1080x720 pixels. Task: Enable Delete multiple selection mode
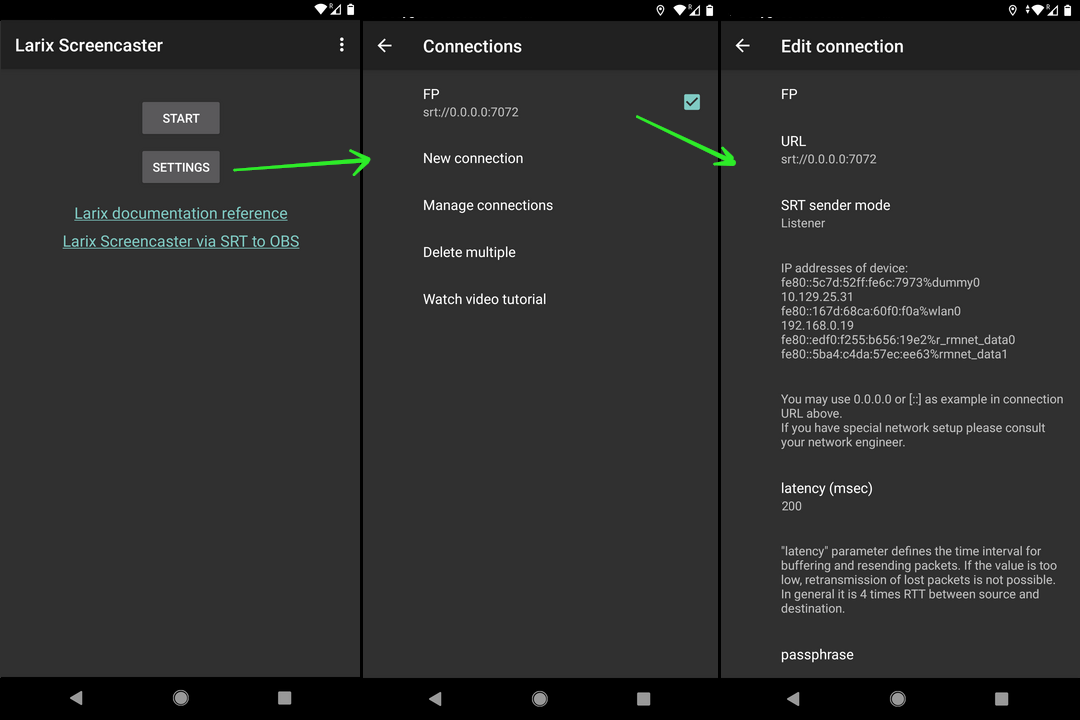click(469, 252)
